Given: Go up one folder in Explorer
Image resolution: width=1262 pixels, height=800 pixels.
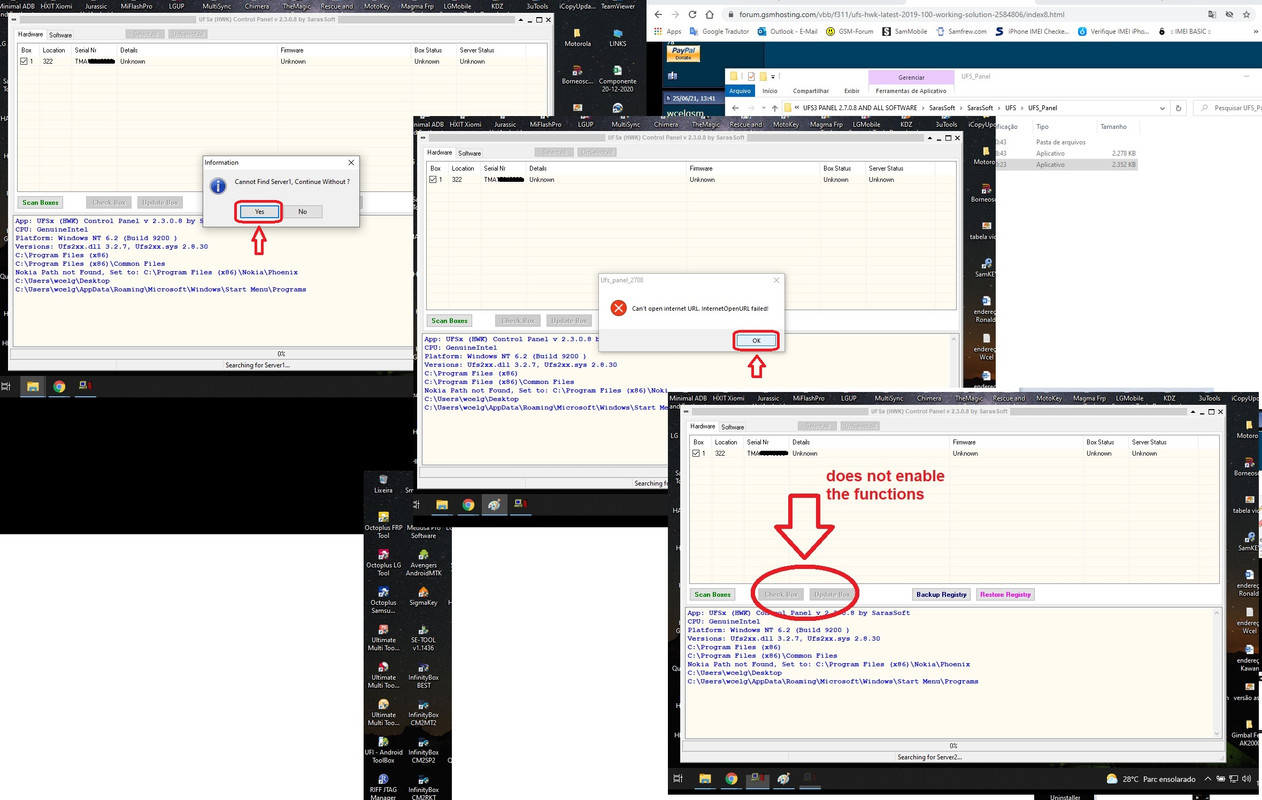Looking at the screenshot, I should (774, 108).
